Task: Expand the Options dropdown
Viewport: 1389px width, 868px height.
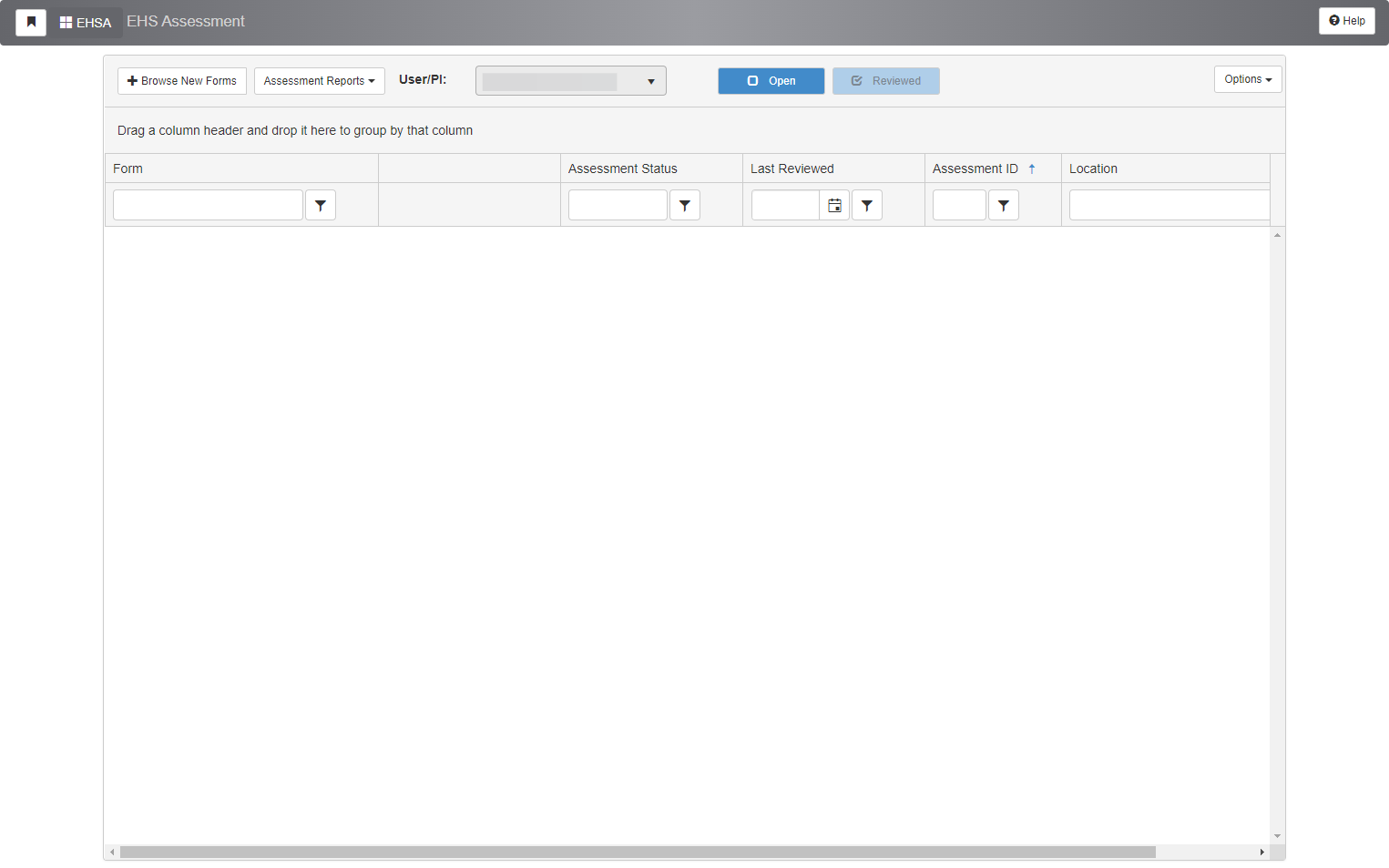Action: 1248,79
